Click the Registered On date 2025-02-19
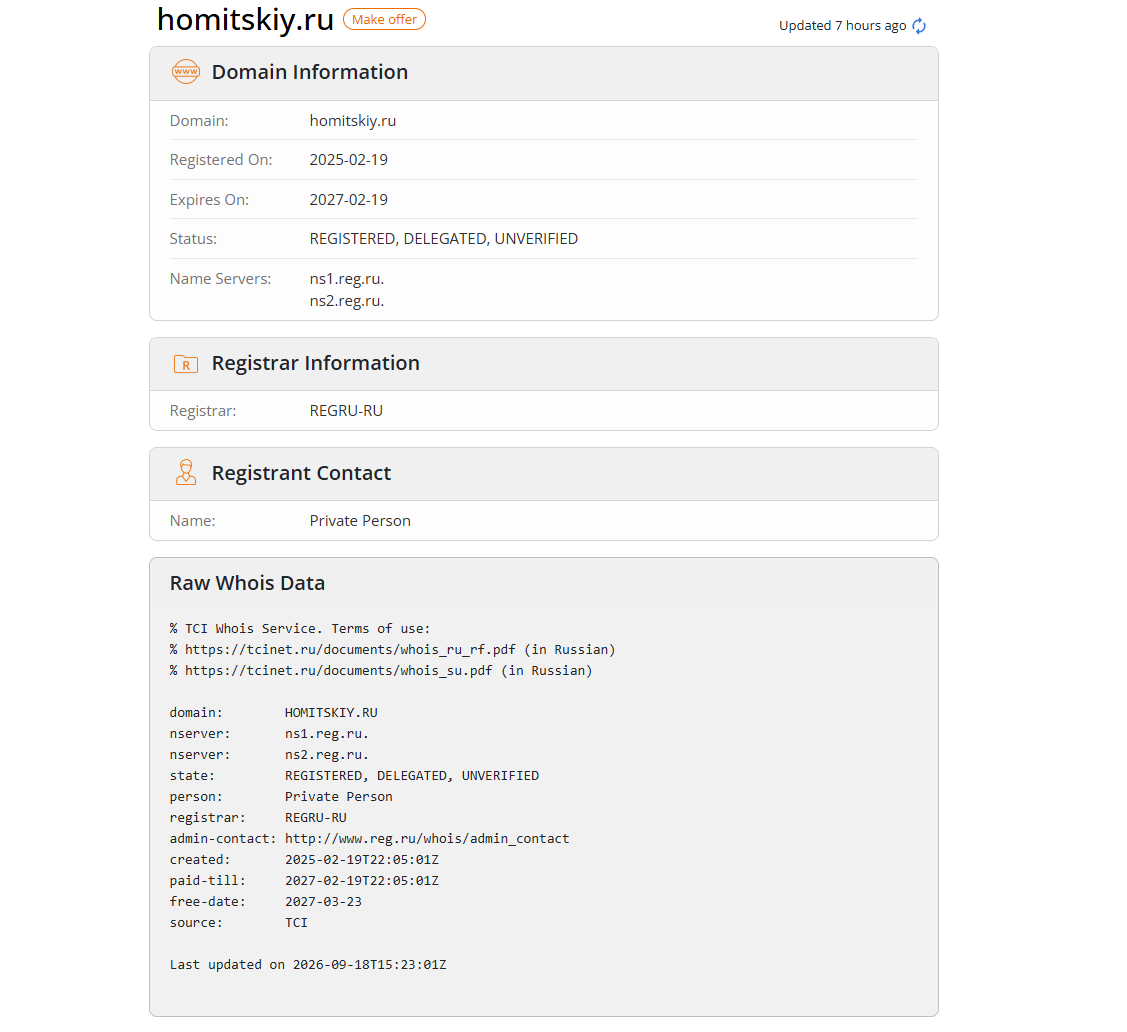Viewport: 1127px width, 1032px height. [x=349, y=160]
